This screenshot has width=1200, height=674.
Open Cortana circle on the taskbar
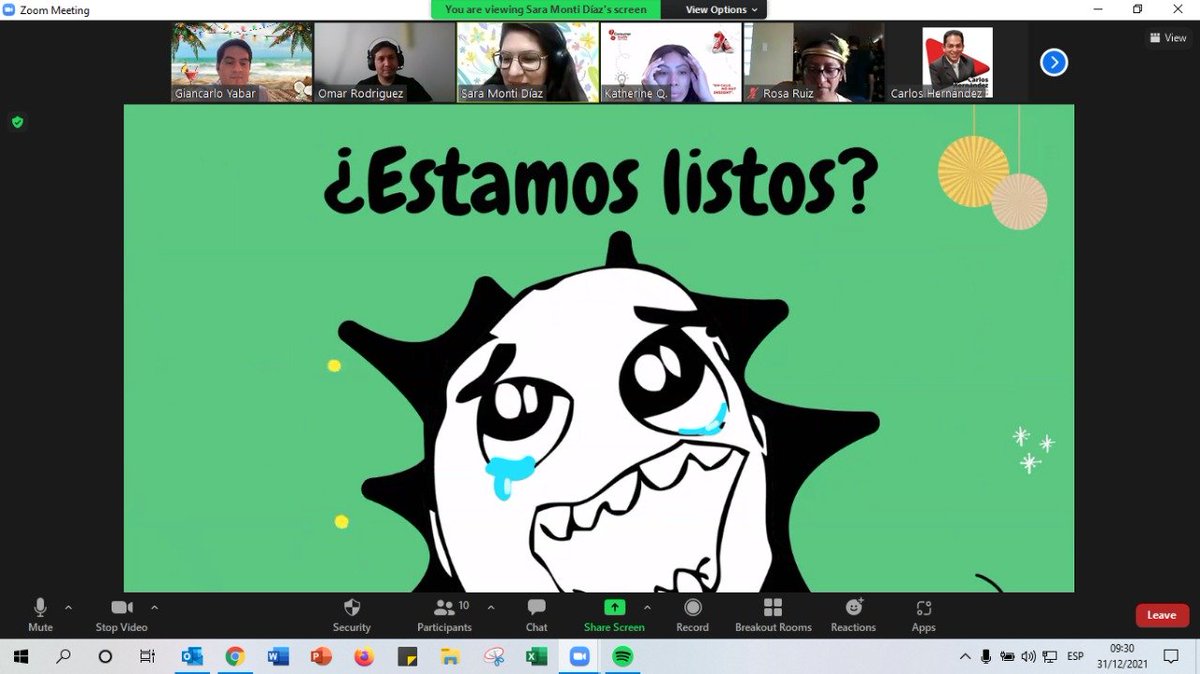coord(105,657)
